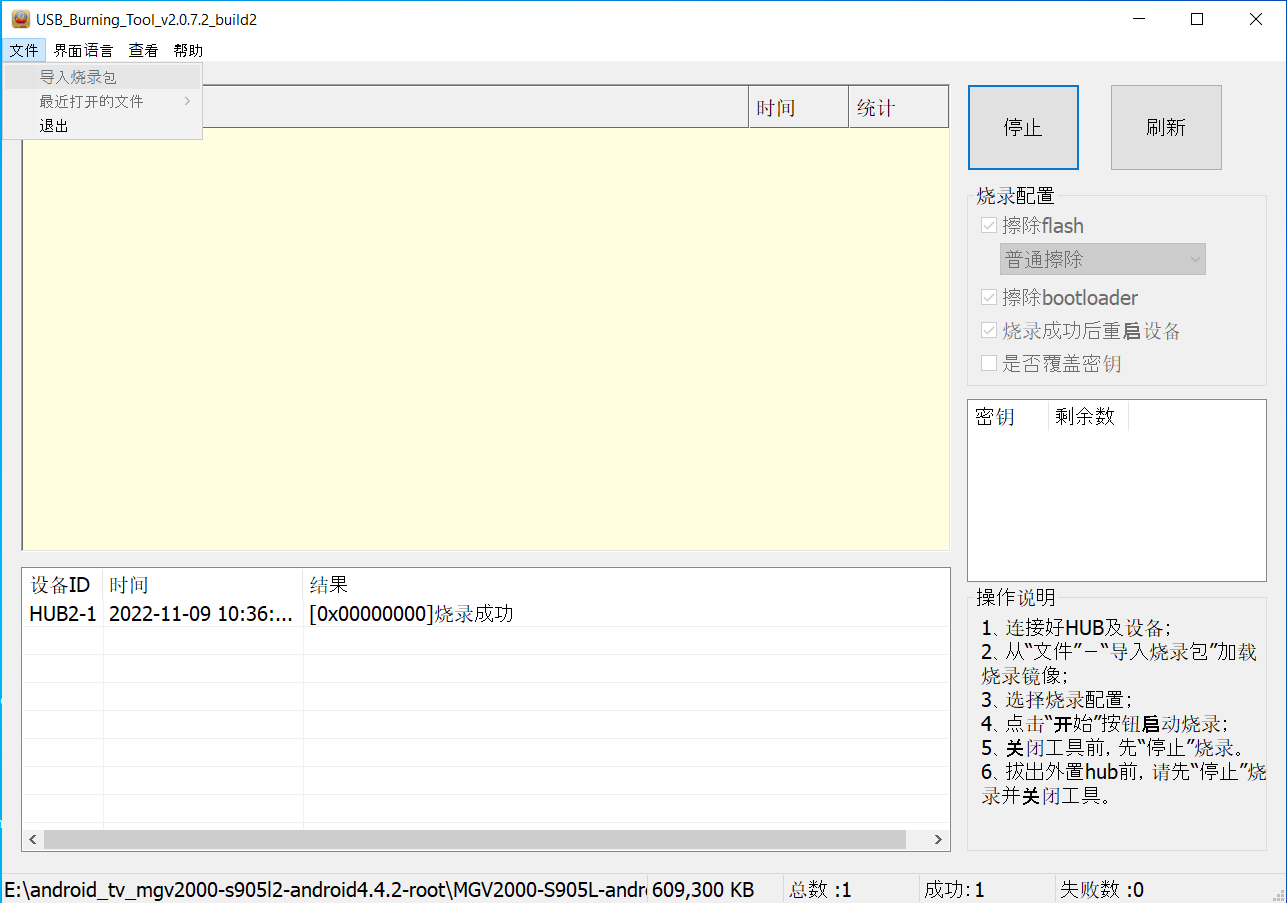1287x903 pixels.
Task: Click the [0x00000000]烧录成功 result cell
Action: pyautogui.click(x=411, y=614)
